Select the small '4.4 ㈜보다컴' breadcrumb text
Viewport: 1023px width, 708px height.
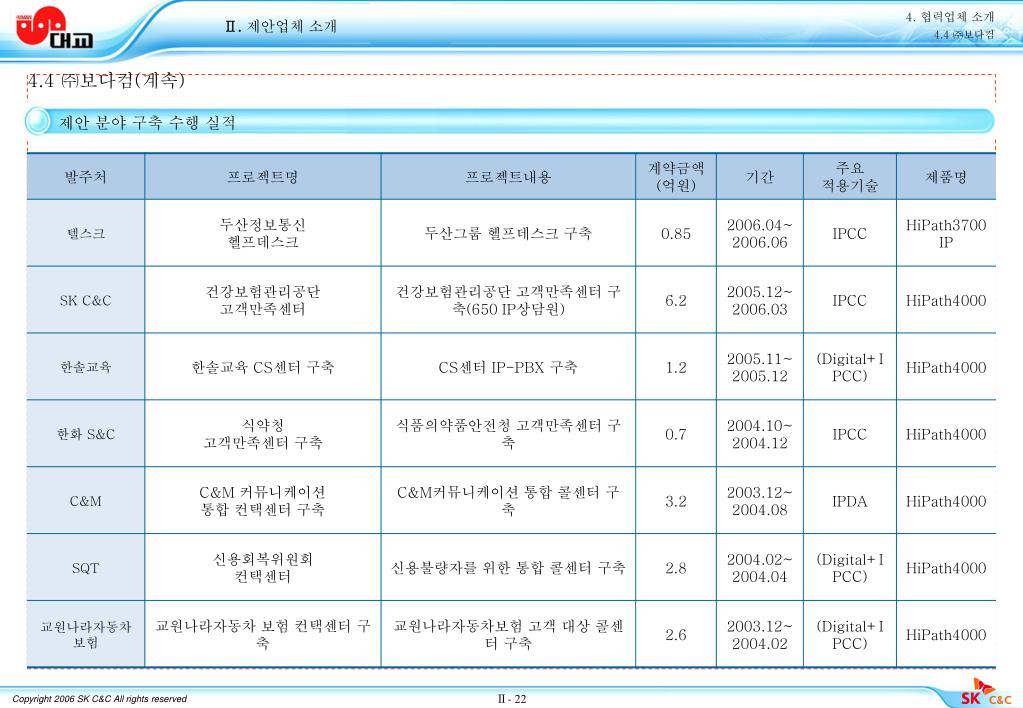coord(964,35)
